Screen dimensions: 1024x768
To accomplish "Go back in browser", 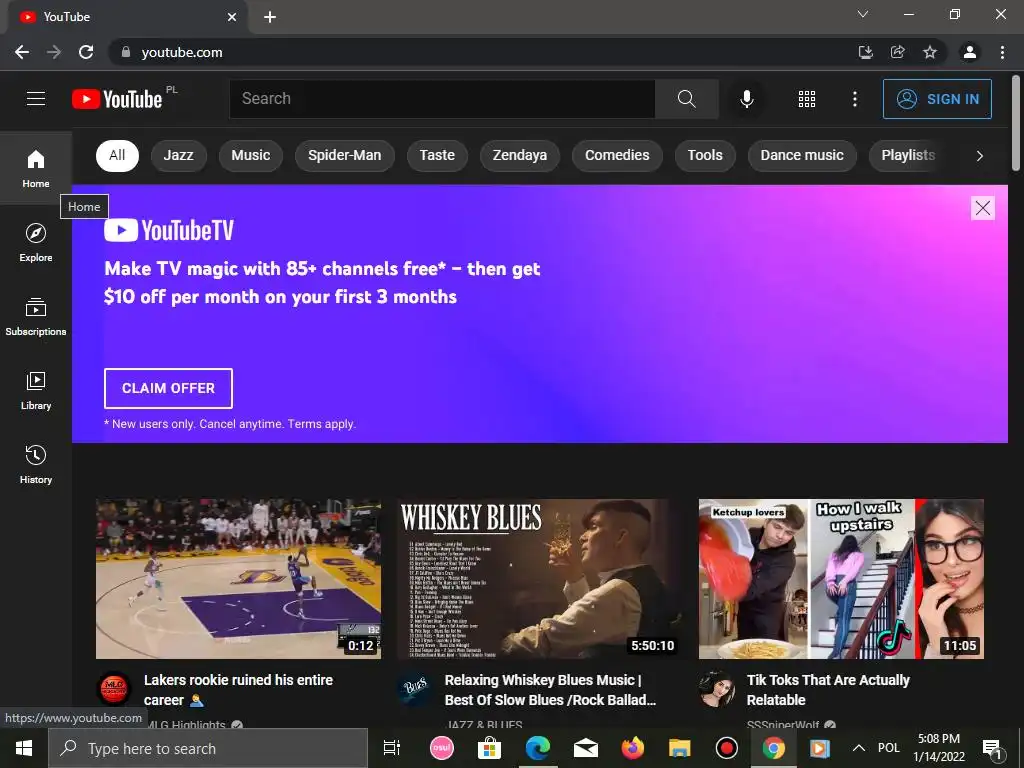I will 22,52.
